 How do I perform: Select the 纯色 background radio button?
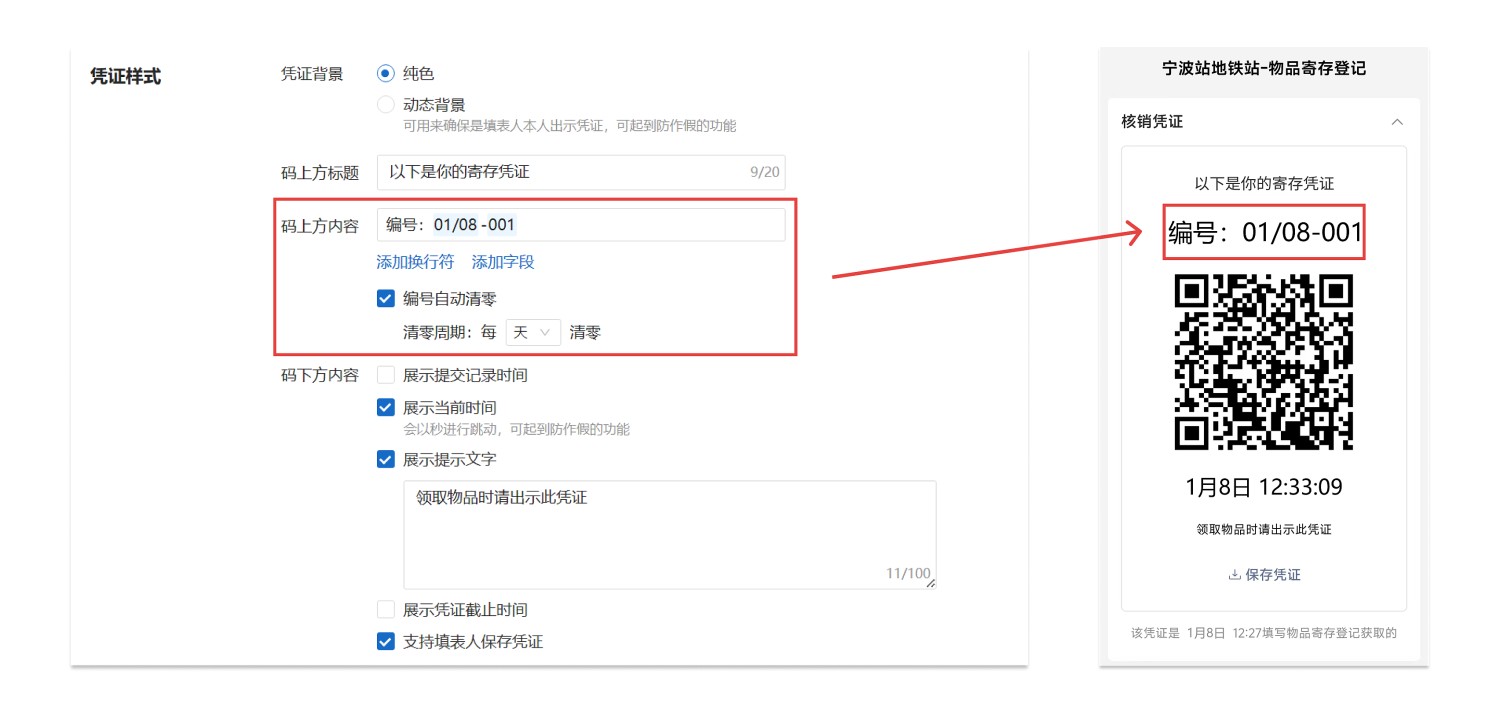386,74
